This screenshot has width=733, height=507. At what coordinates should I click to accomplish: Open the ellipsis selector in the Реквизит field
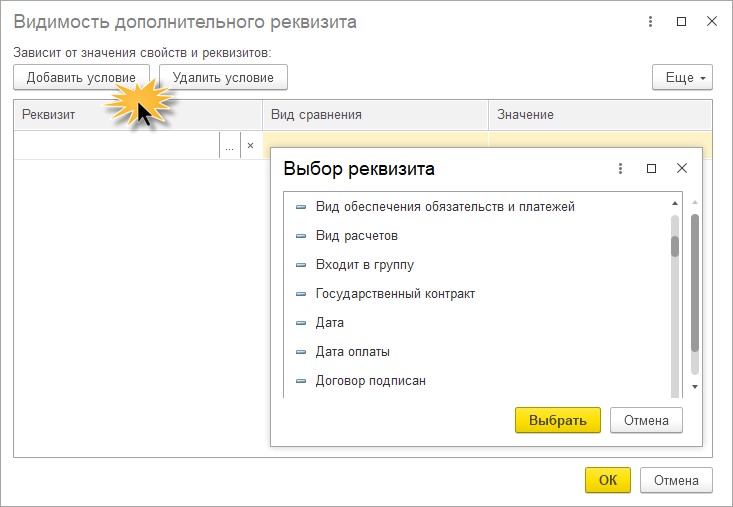click(229, 146)
